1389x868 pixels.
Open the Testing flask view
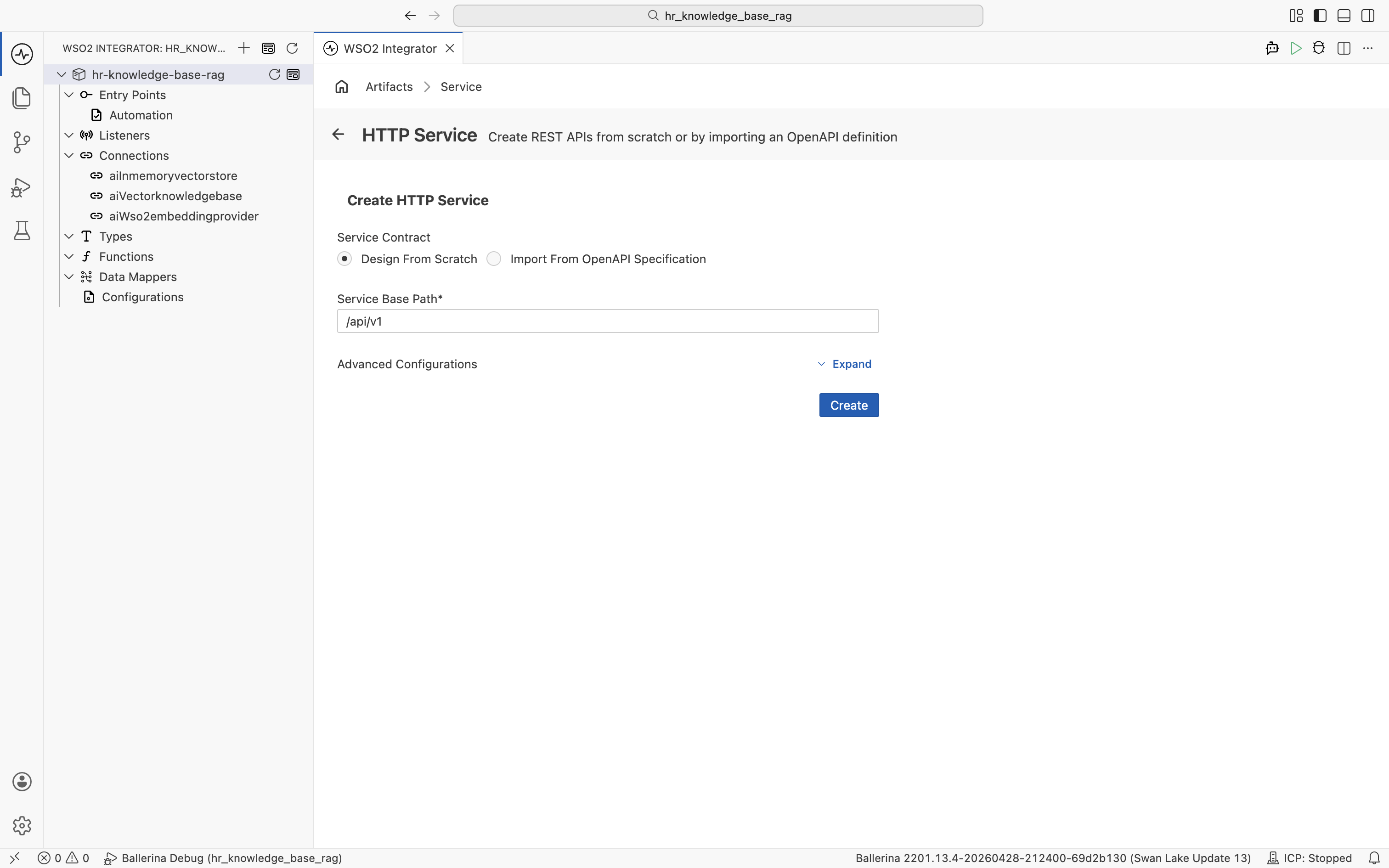pos(22,231)
